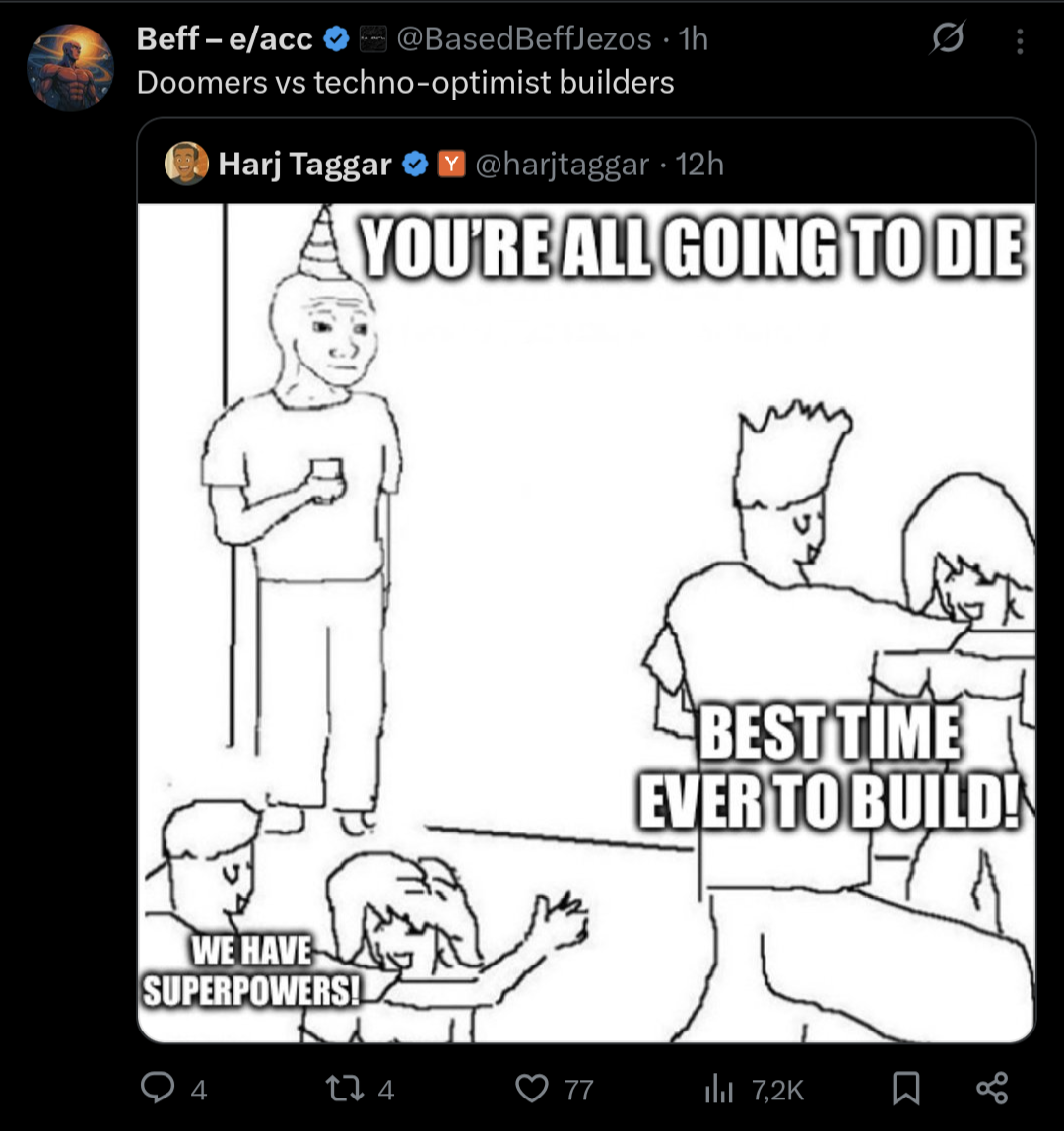This screenshot has height=1131, width=1064.
Task: Open the quoted meme image
Action: (x=586, y=623)
